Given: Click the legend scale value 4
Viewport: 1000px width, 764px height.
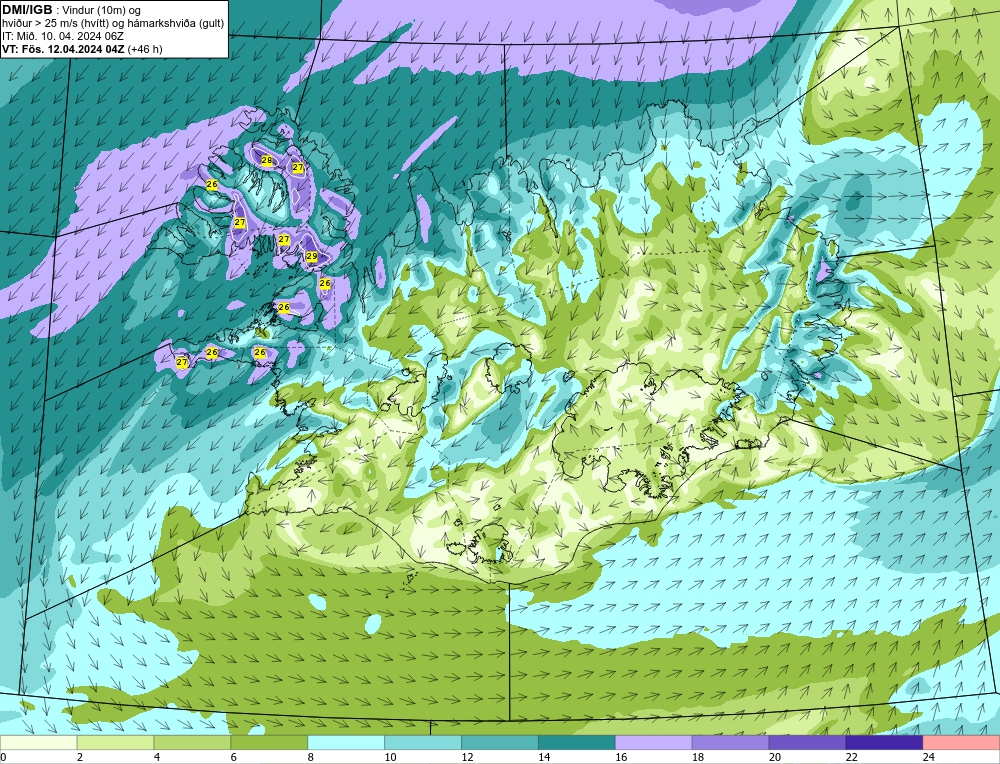Looking at the screenshot, I should 157,757.
